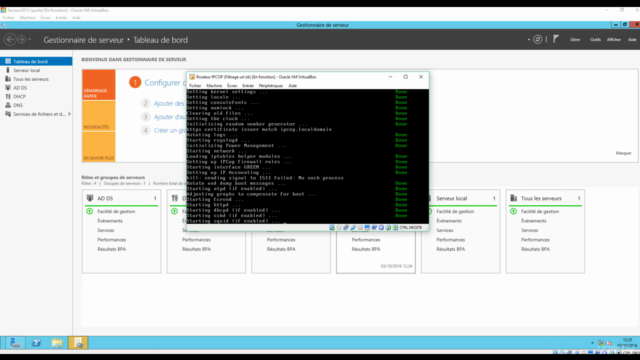
Task: Refresh the Server Manager dashboard
Action: [538, 40]
